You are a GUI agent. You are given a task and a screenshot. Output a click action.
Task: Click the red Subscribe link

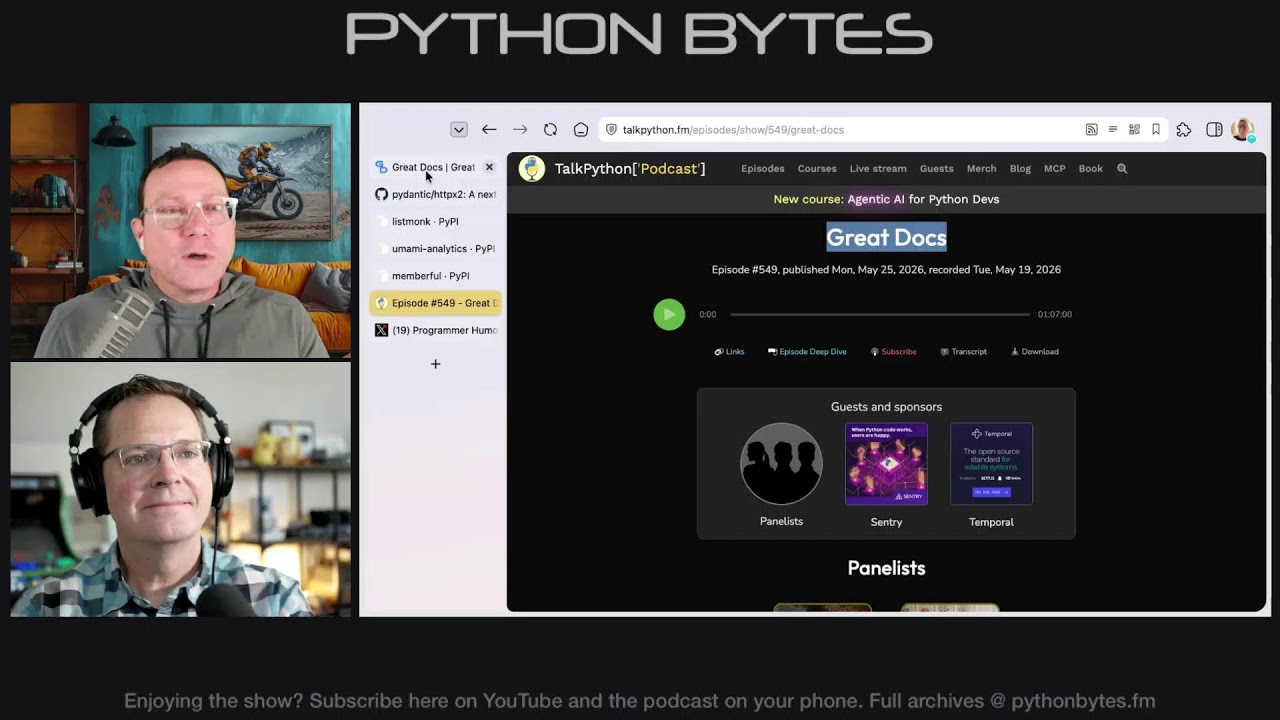coord(893,352)
